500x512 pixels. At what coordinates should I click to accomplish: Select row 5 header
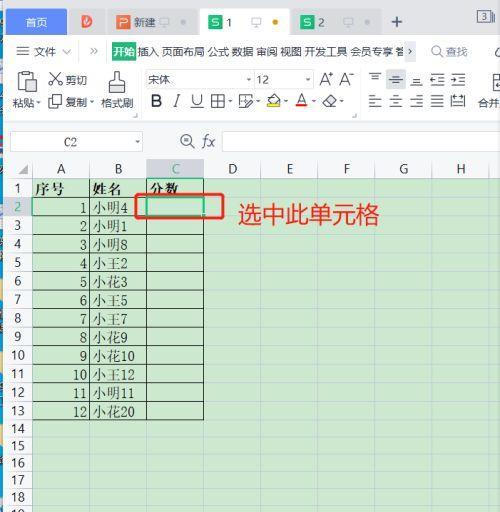click(x=18, y=263)
